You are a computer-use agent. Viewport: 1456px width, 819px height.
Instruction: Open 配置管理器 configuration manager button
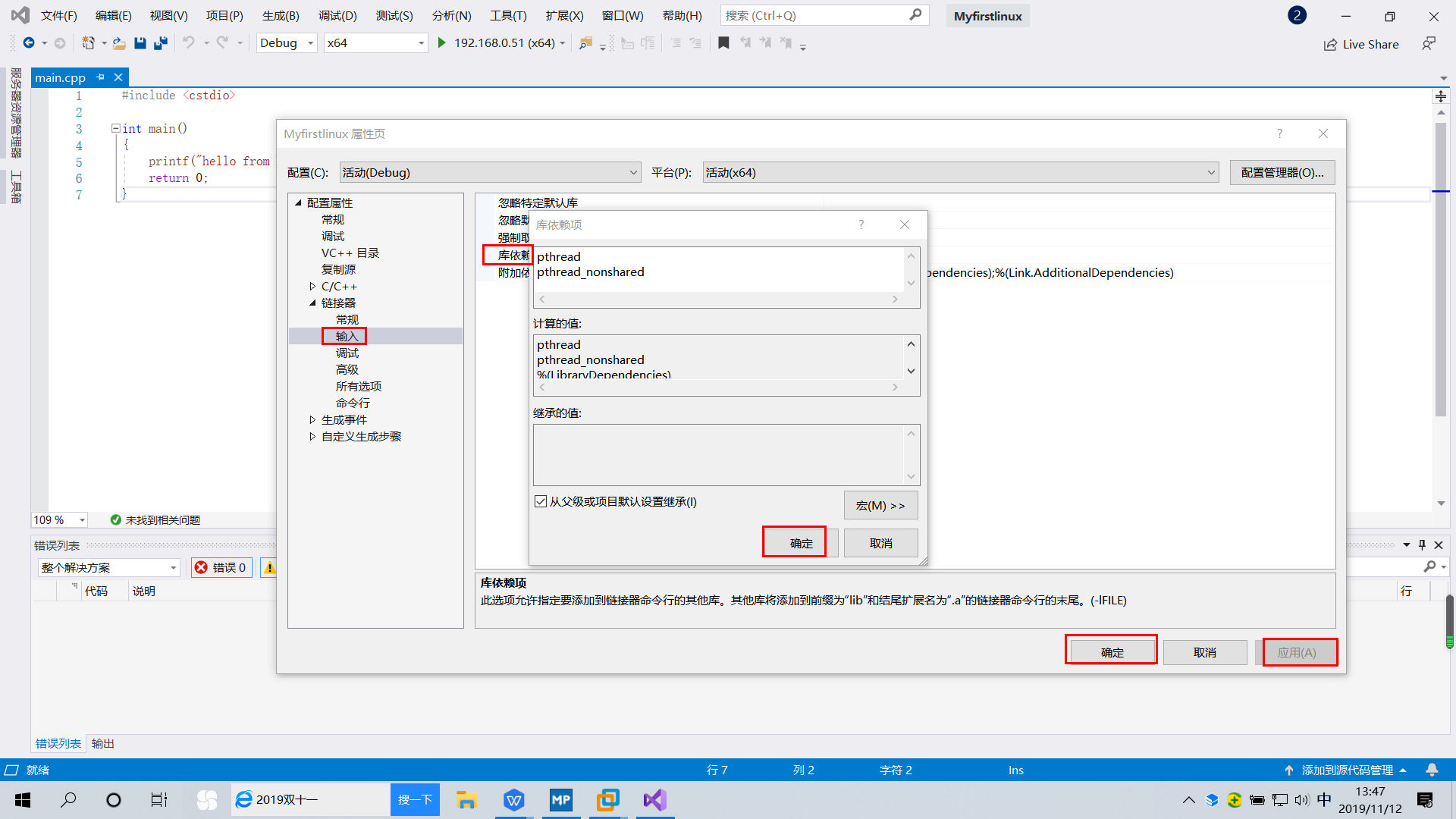[1282, 173]
